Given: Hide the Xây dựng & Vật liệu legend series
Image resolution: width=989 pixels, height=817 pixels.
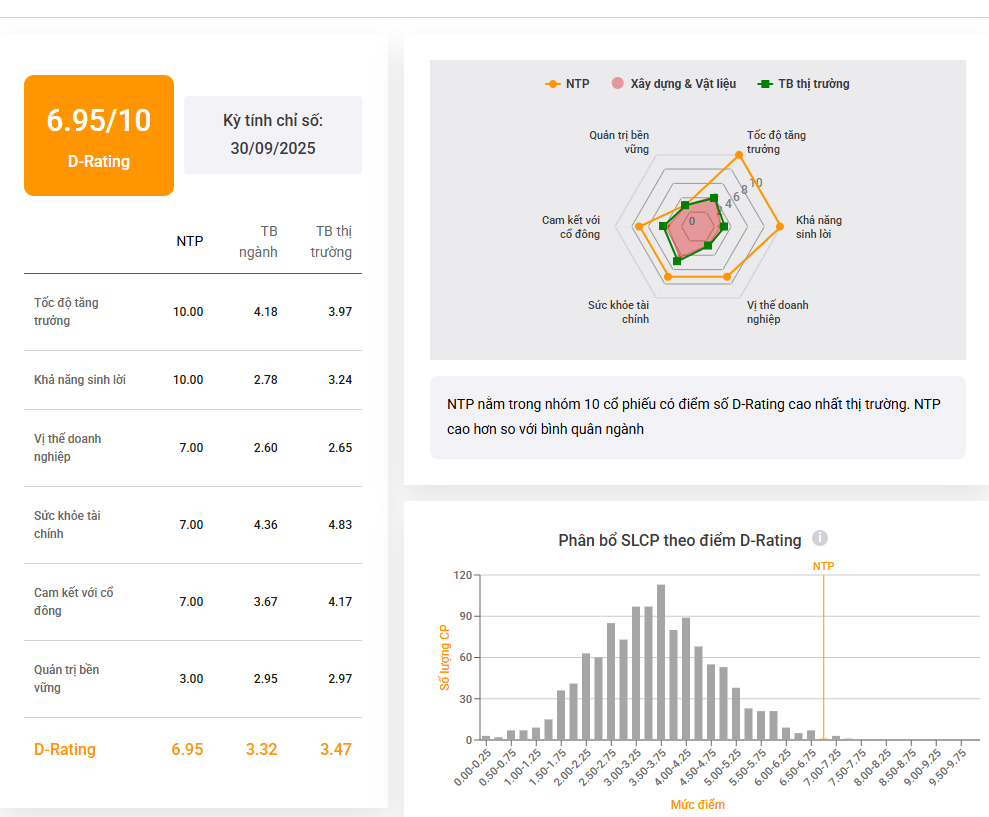Looking at the screenshot, I should click(x=674, y=84).
